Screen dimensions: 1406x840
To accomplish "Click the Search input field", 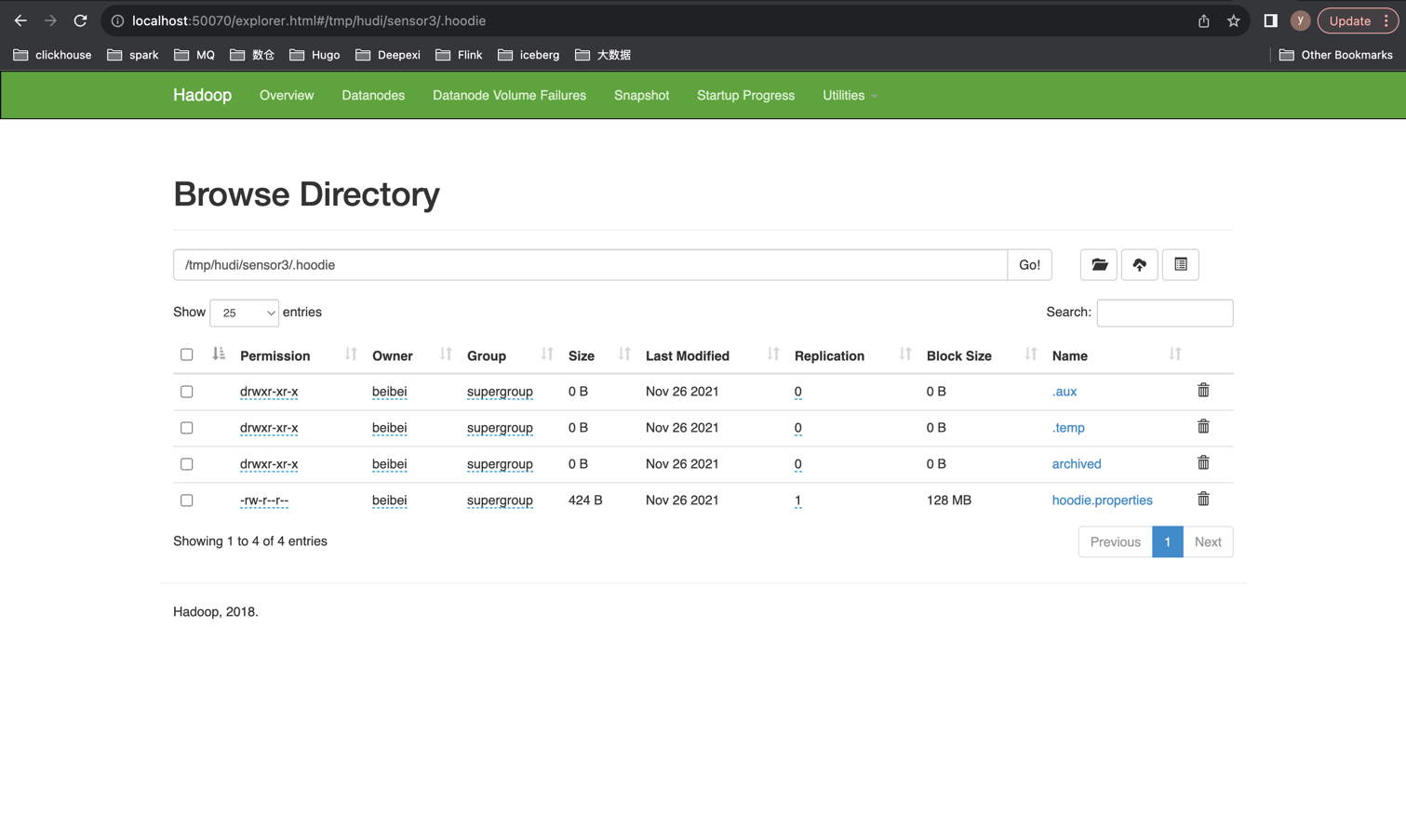I will tap(1165, 313).
